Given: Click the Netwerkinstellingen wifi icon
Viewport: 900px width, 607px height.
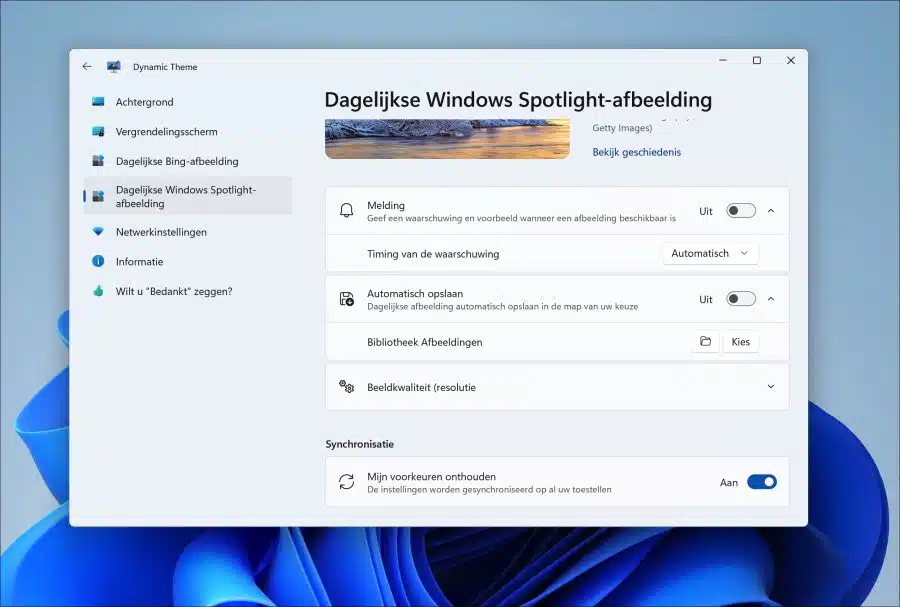Looking at the screenshot, I should click(98, 232).
